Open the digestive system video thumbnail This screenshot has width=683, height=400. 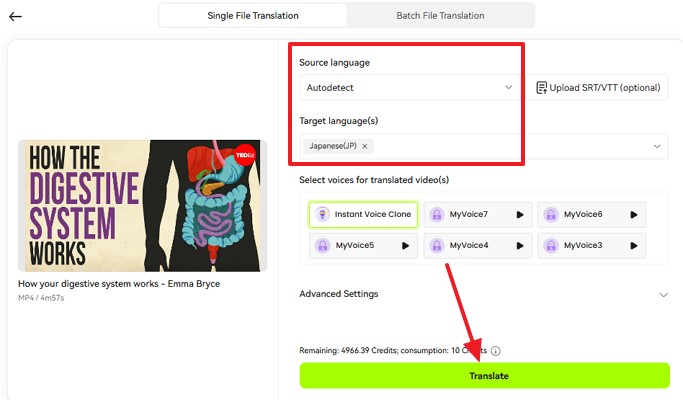coord(142,205)
